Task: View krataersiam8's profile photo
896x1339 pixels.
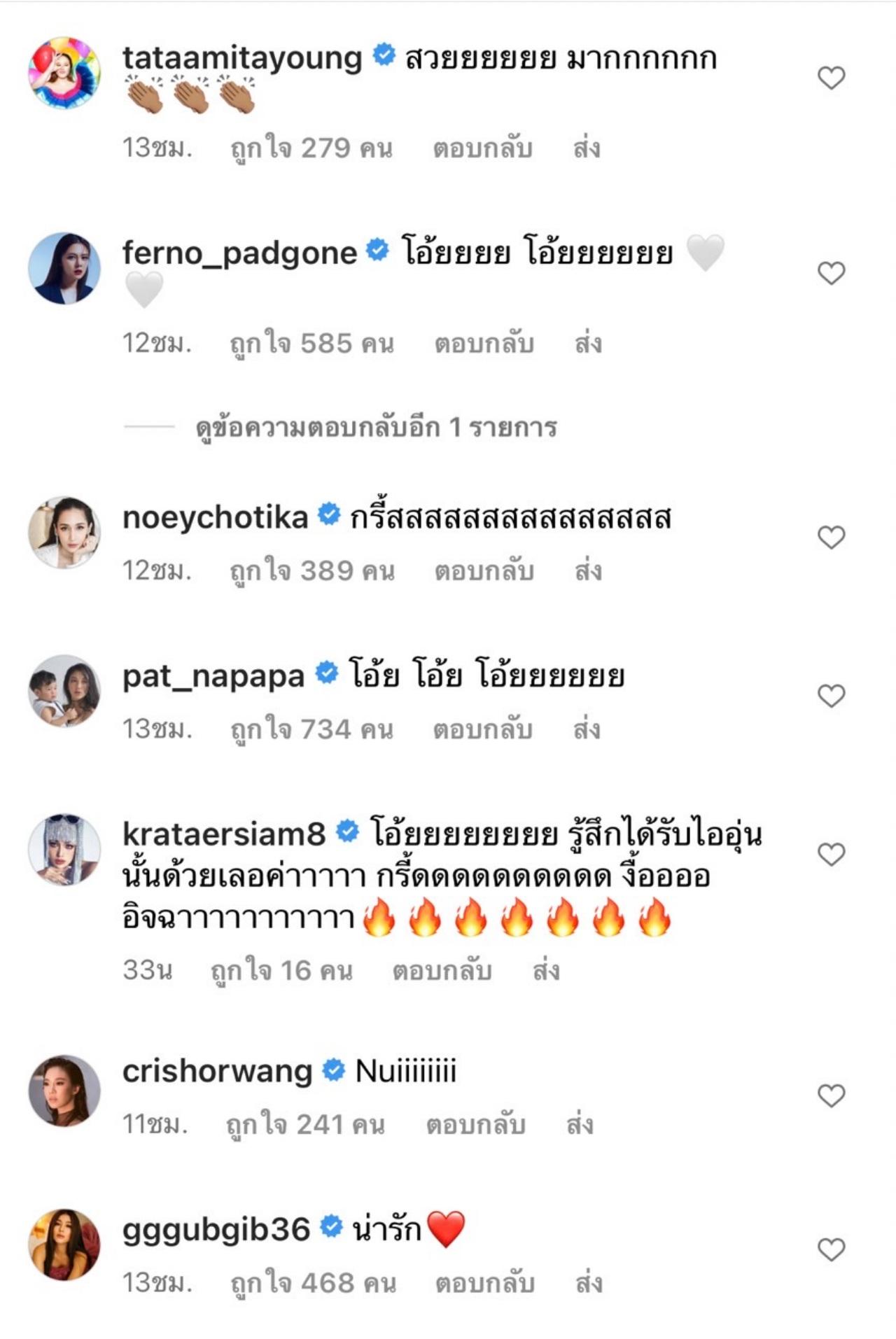Action: coord(64,850)
